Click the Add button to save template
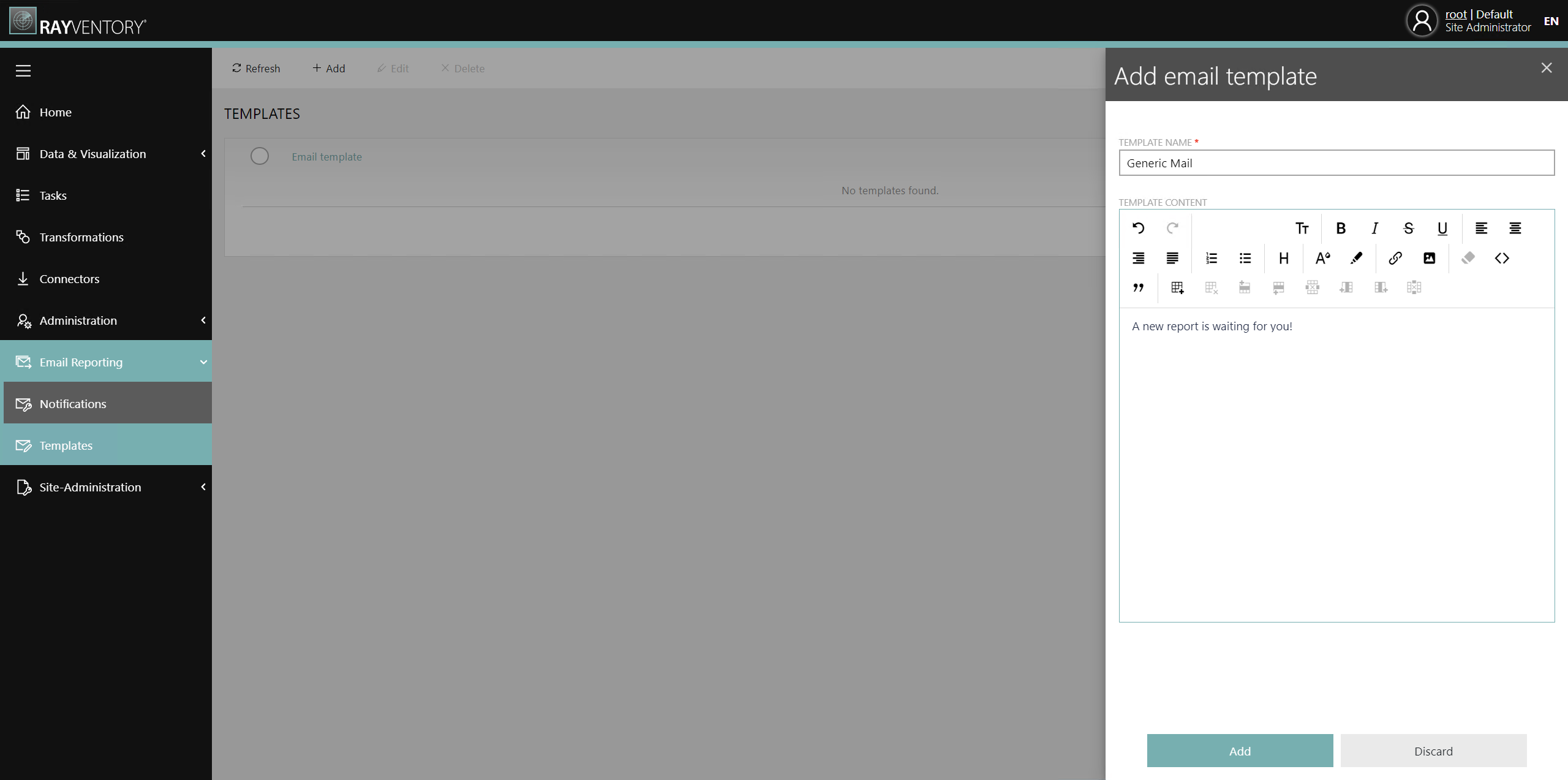 [x=1239, y=750]
